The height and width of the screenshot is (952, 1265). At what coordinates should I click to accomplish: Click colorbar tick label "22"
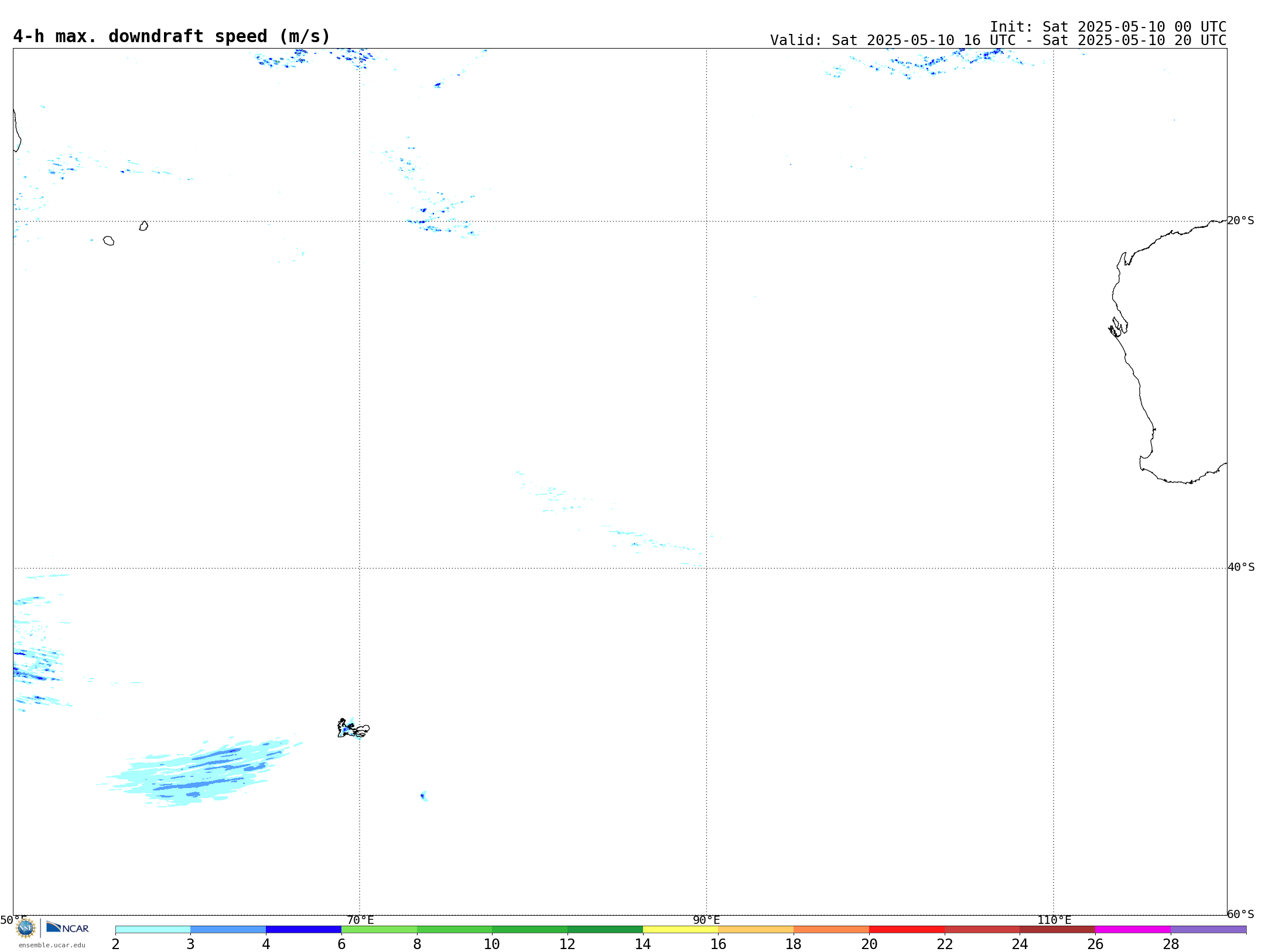[945, 944]
